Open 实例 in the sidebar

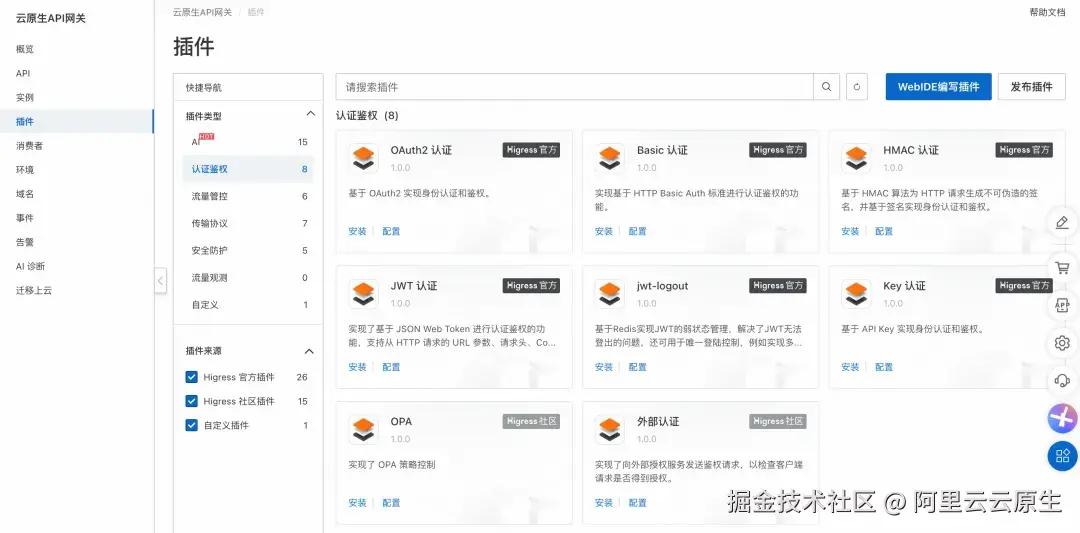[25, 97]
